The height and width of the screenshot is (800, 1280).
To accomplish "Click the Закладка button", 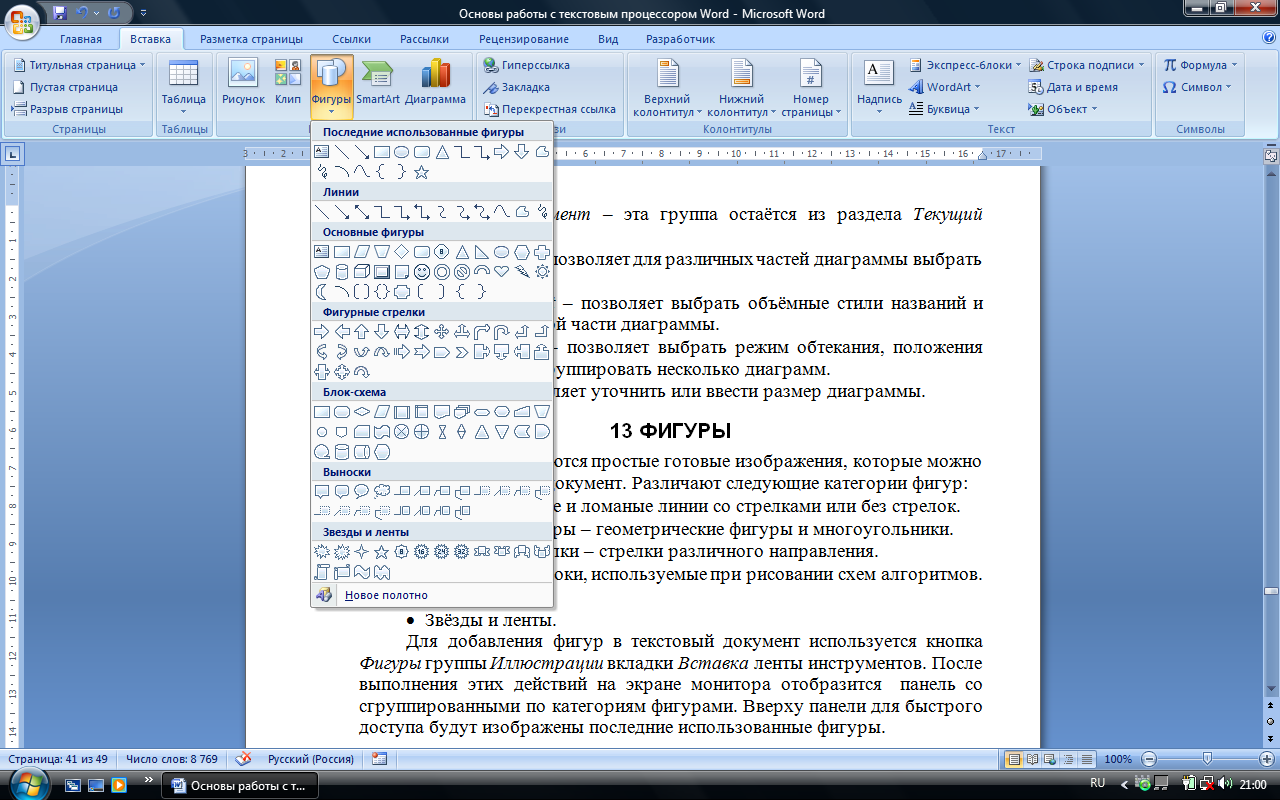I will point(517,87).
